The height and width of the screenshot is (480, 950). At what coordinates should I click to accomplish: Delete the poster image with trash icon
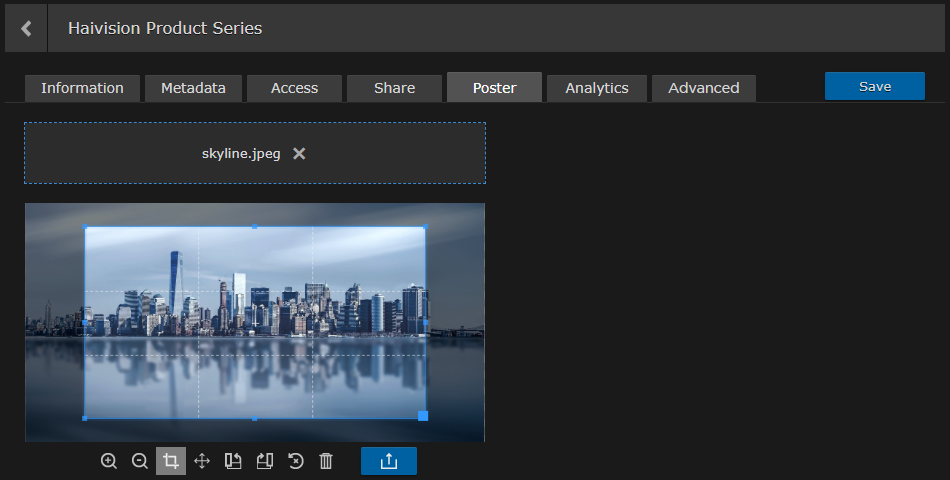pos(326,461)
